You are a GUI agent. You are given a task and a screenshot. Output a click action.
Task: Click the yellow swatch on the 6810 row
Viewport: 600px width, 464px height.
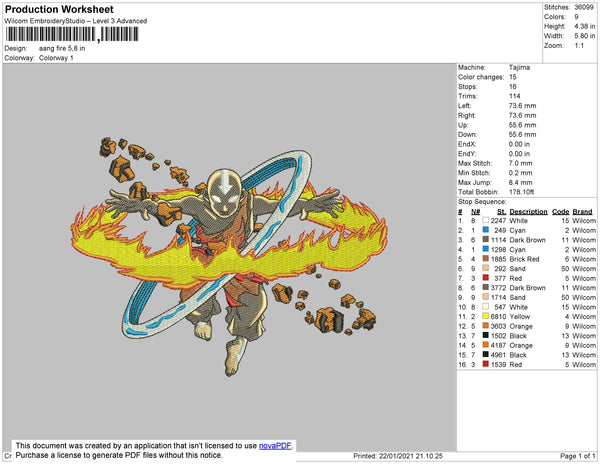(x=486, y=316)
